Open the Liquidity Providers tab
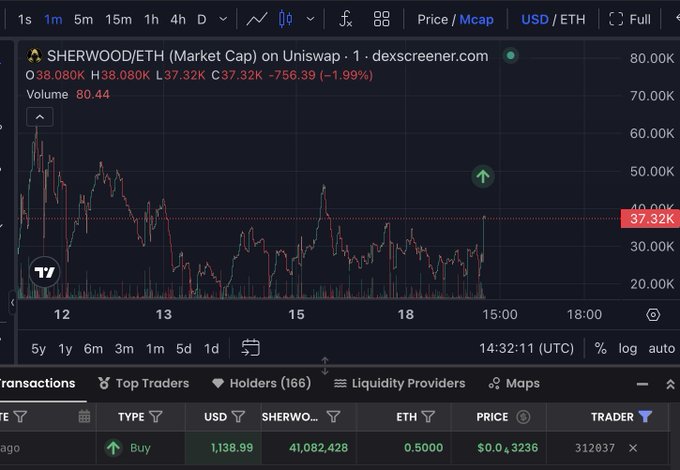680x470 pixels. coord(399,383)
